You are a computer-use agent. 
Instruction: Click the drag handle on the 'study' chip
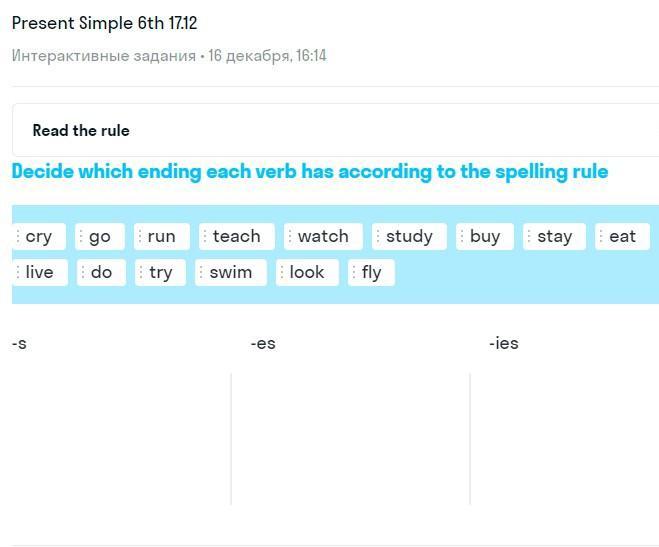(378, 236)
